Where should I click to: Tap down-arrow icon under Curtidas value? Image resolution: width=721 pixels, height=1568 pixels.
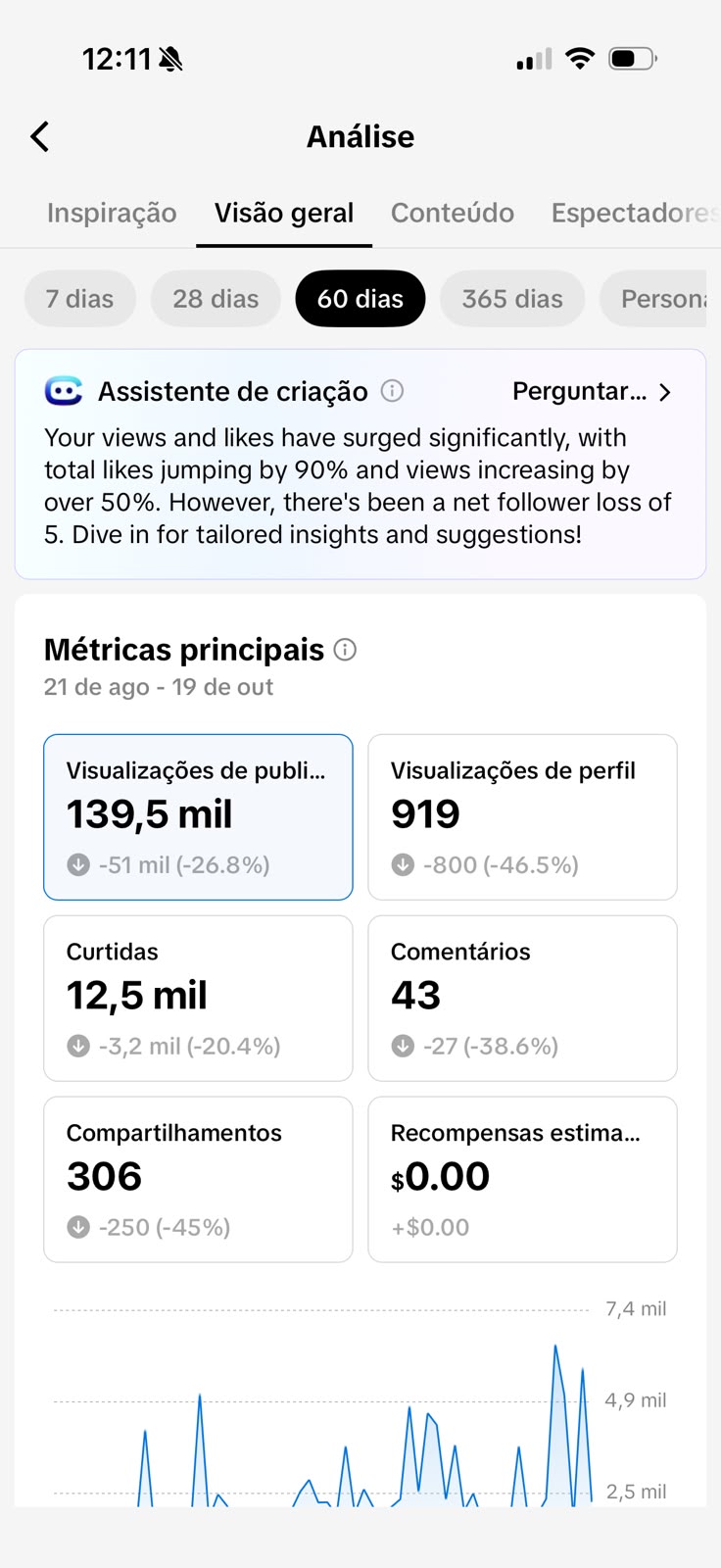click(x=78, y=1046)
